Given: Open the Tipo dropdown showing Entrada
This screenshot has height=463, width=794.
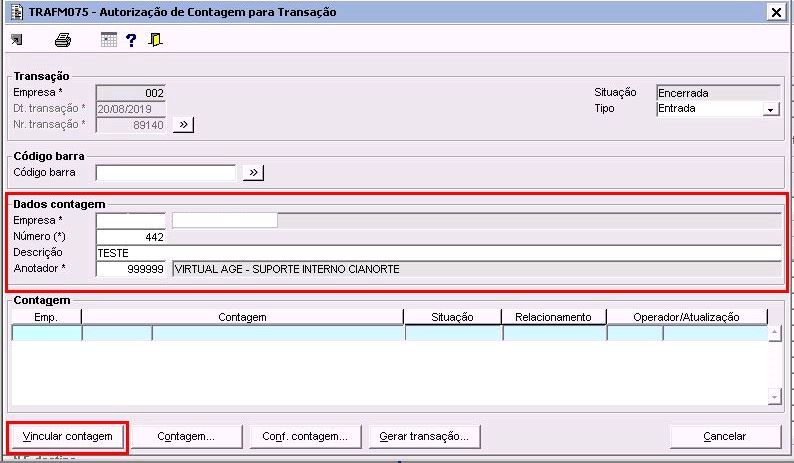Looking at the screenshot, I should click(771, 109).
